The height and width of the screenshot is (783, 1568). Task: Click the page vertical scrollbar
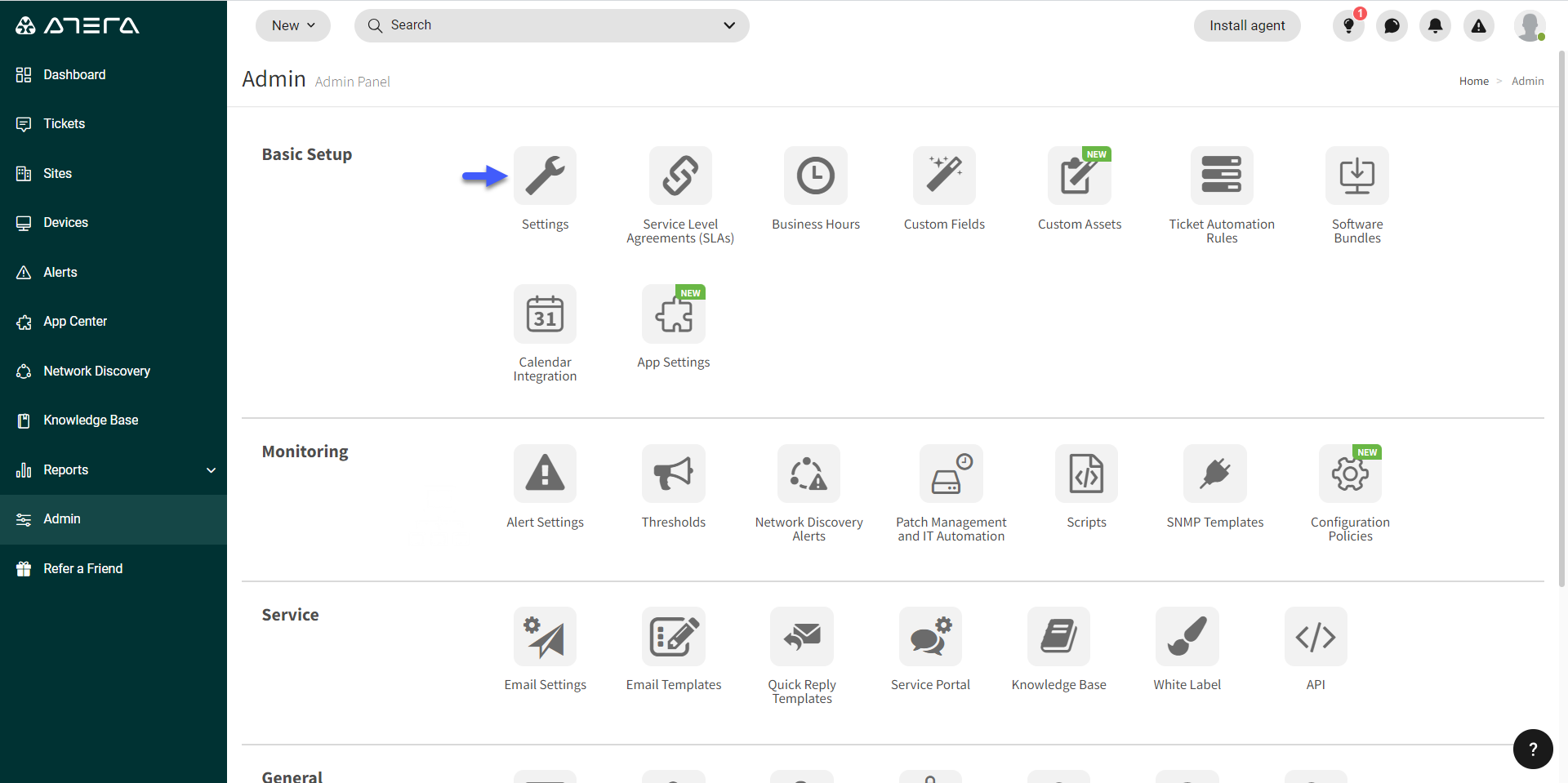(x=1562, y=318)
